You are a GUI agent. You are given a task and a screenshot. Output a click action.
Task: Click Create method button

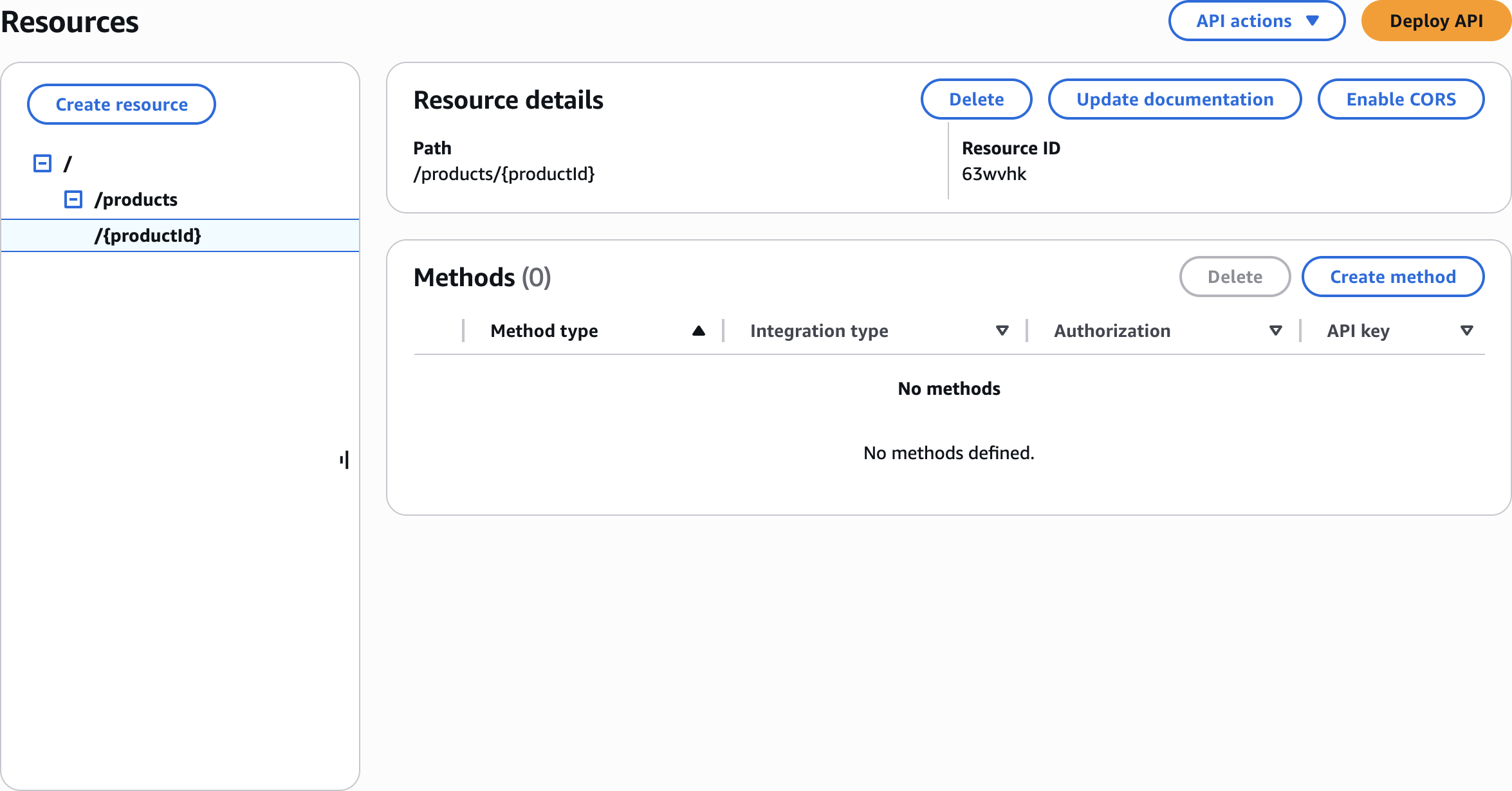(1392, 277)
